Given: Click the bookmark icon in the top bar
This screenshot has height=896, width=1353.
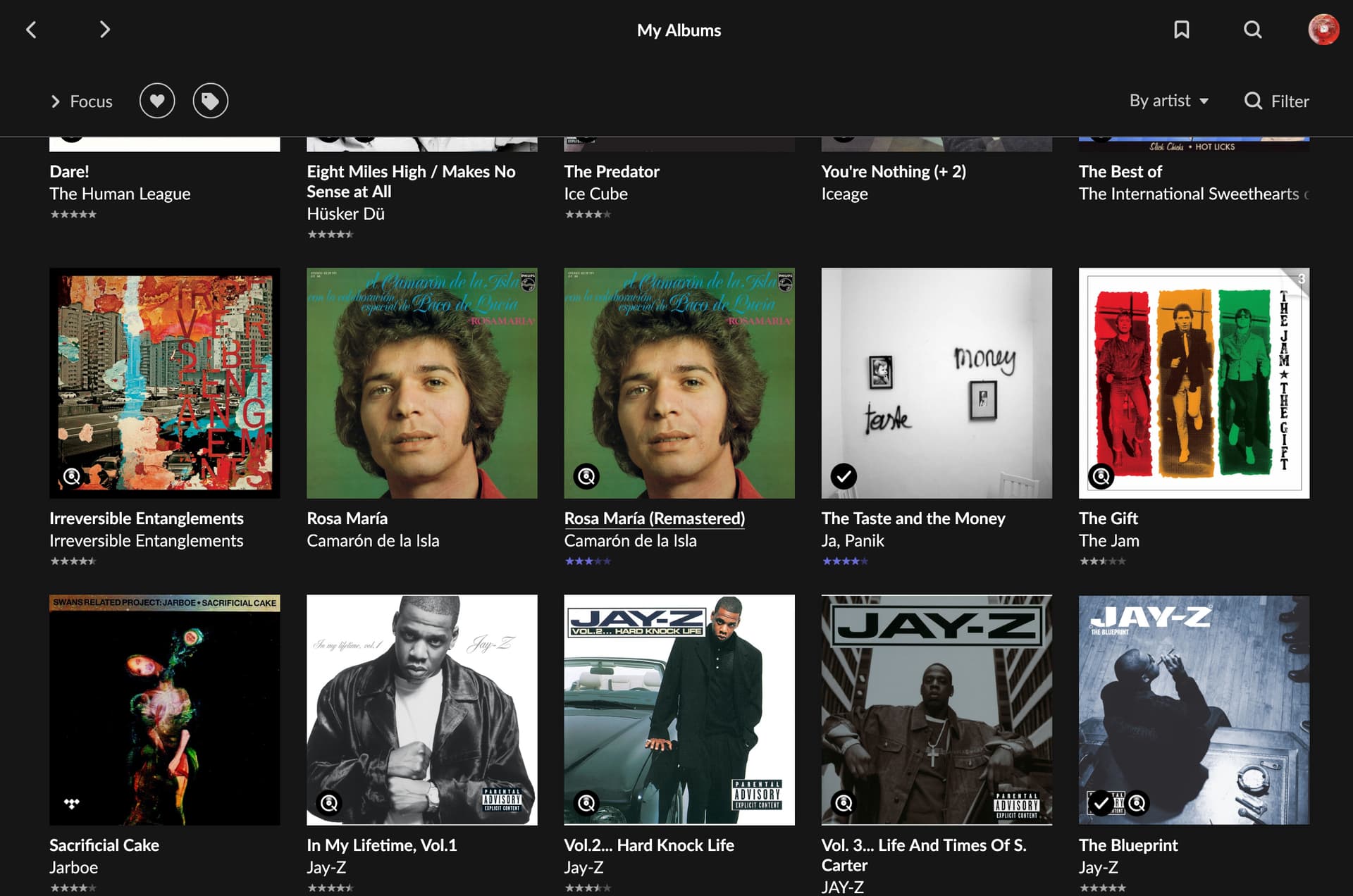Looking at the screenshot, I should (1182, 30).
